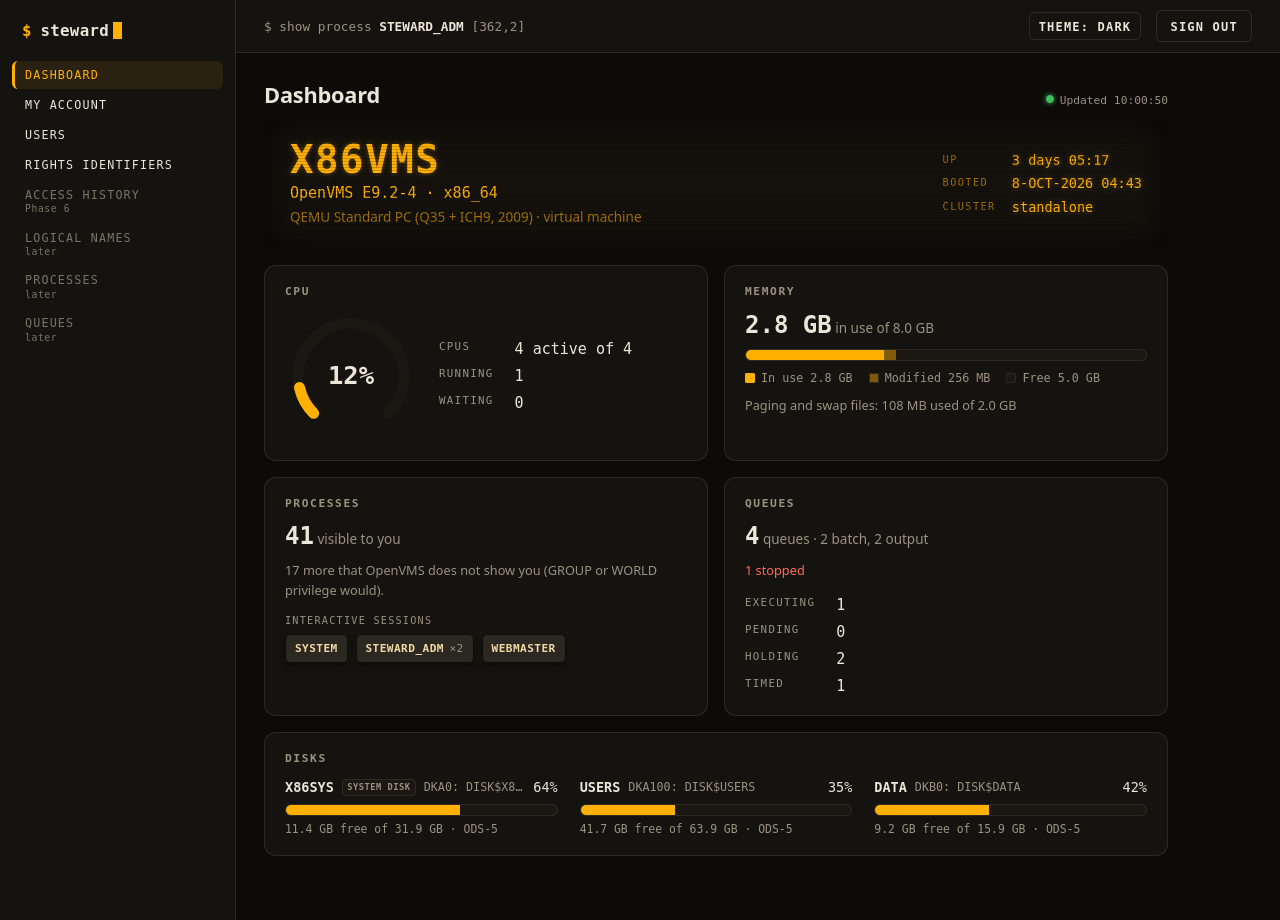Click the WEBMASTER session chip
This screenshot has height=920, width=1280.
pyautogui.click(x=523, y=648)
